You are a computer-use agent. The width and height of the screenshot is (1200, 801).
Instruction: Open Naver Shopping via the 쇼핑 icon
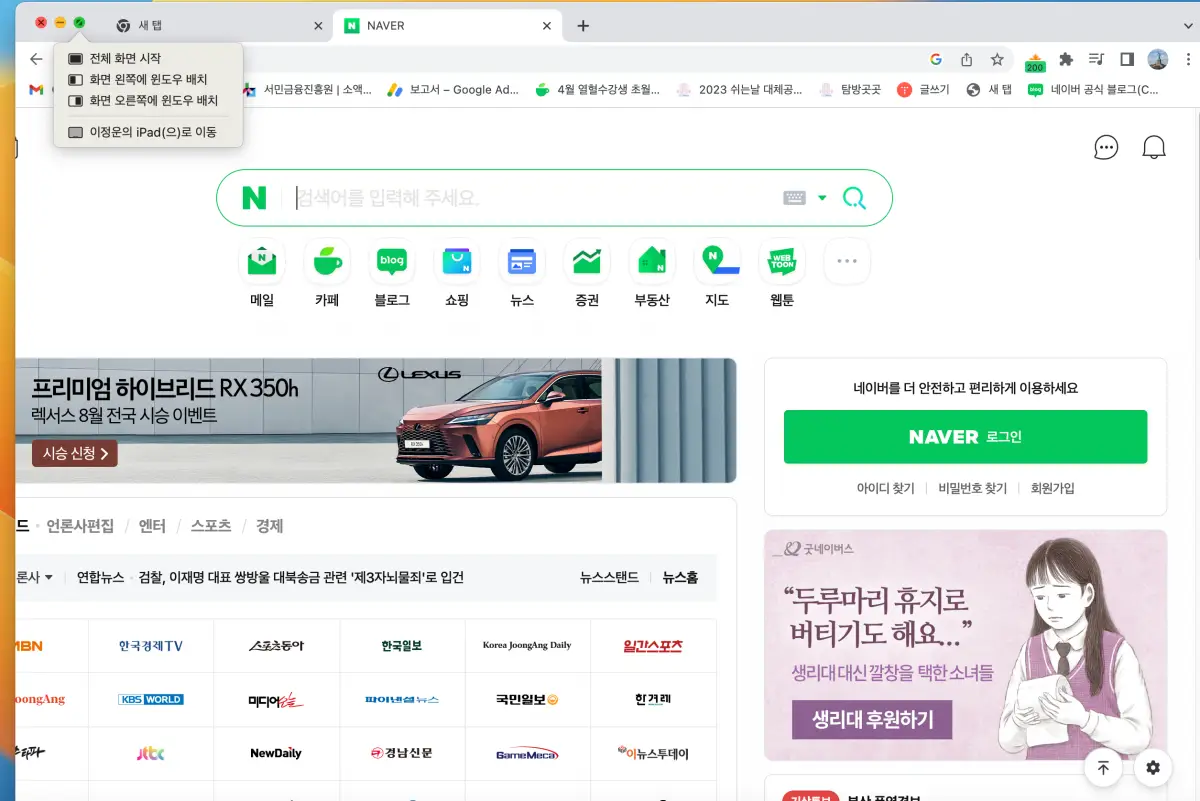pos(456,260)
